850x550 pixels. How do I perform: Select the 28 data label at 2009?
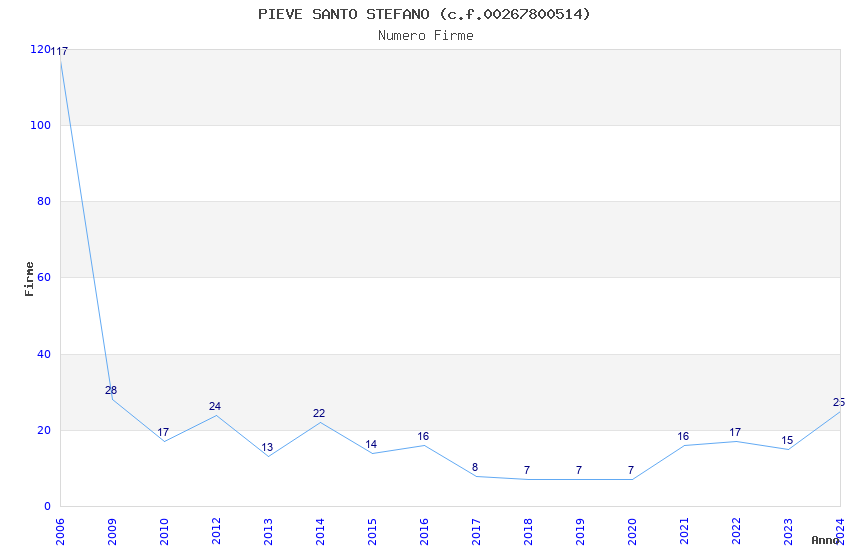[111, 390]
